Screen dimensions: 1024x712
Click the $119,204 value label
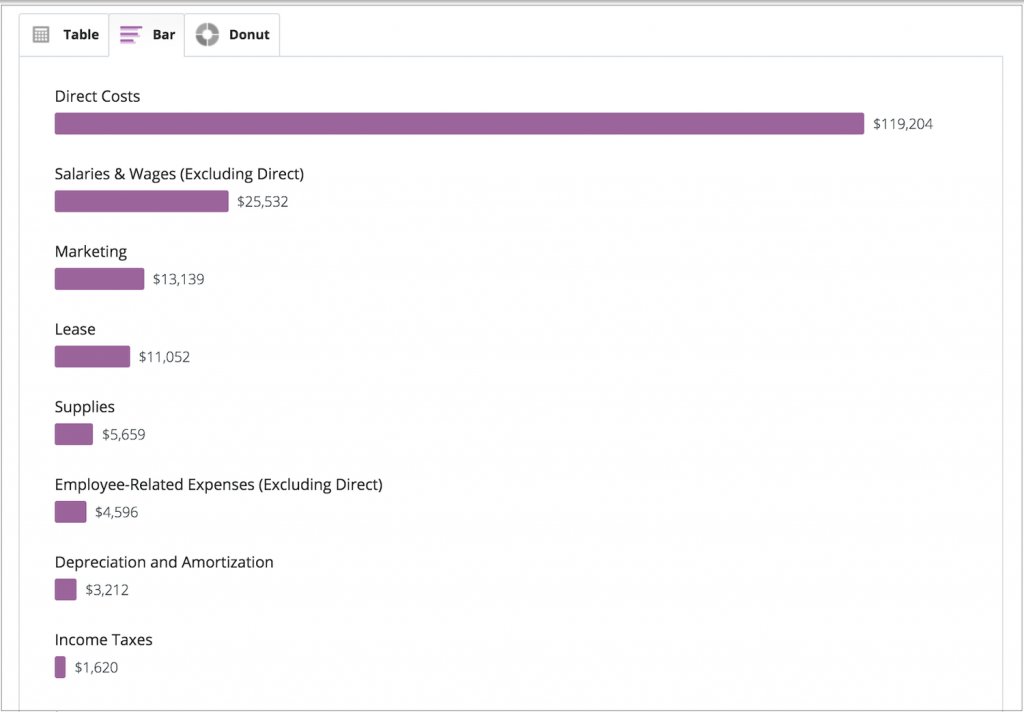click(x=903, y=123)
